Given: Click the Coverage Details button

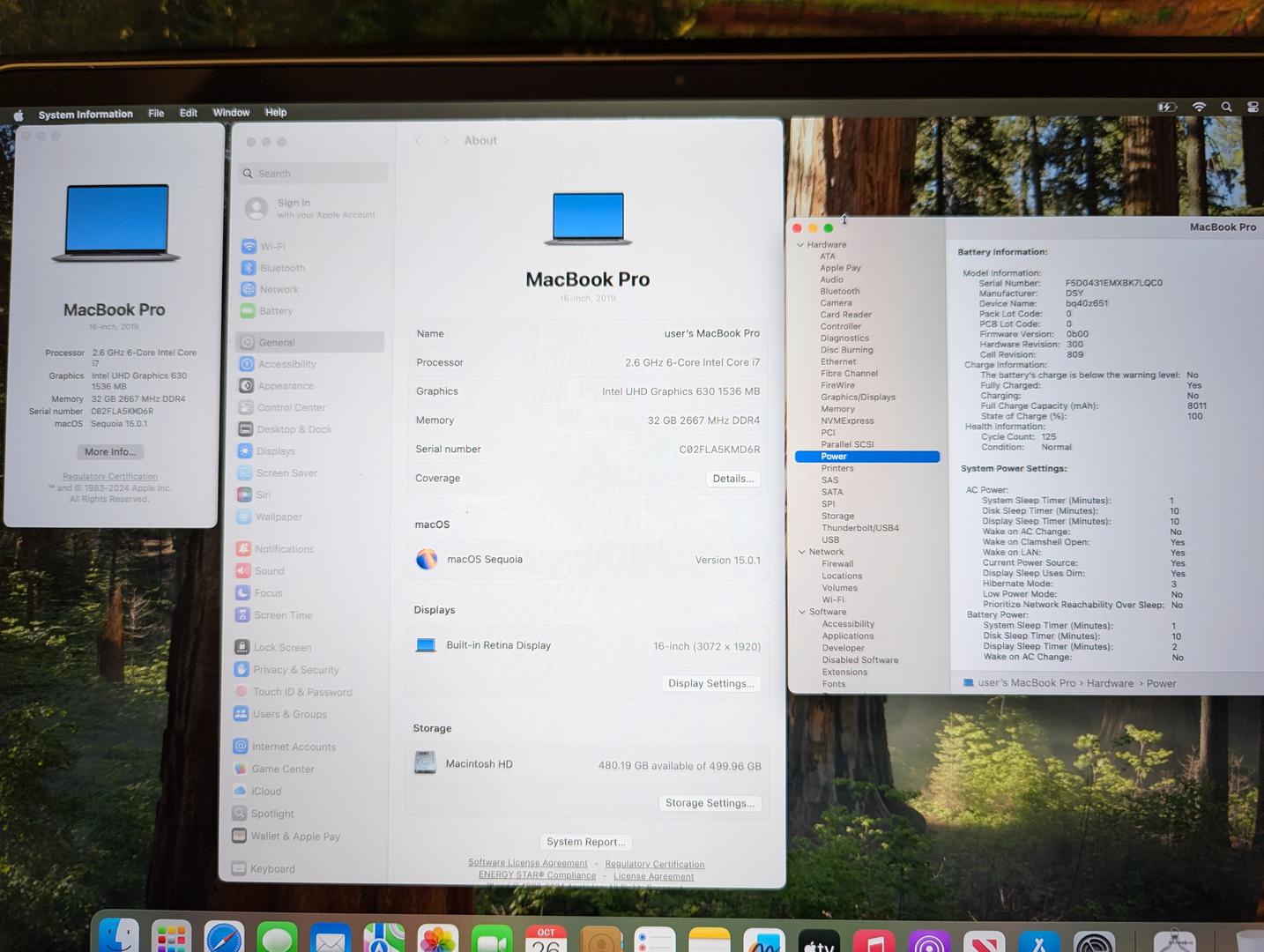Looking at the screenshot, I should click(x=733, y=479).
